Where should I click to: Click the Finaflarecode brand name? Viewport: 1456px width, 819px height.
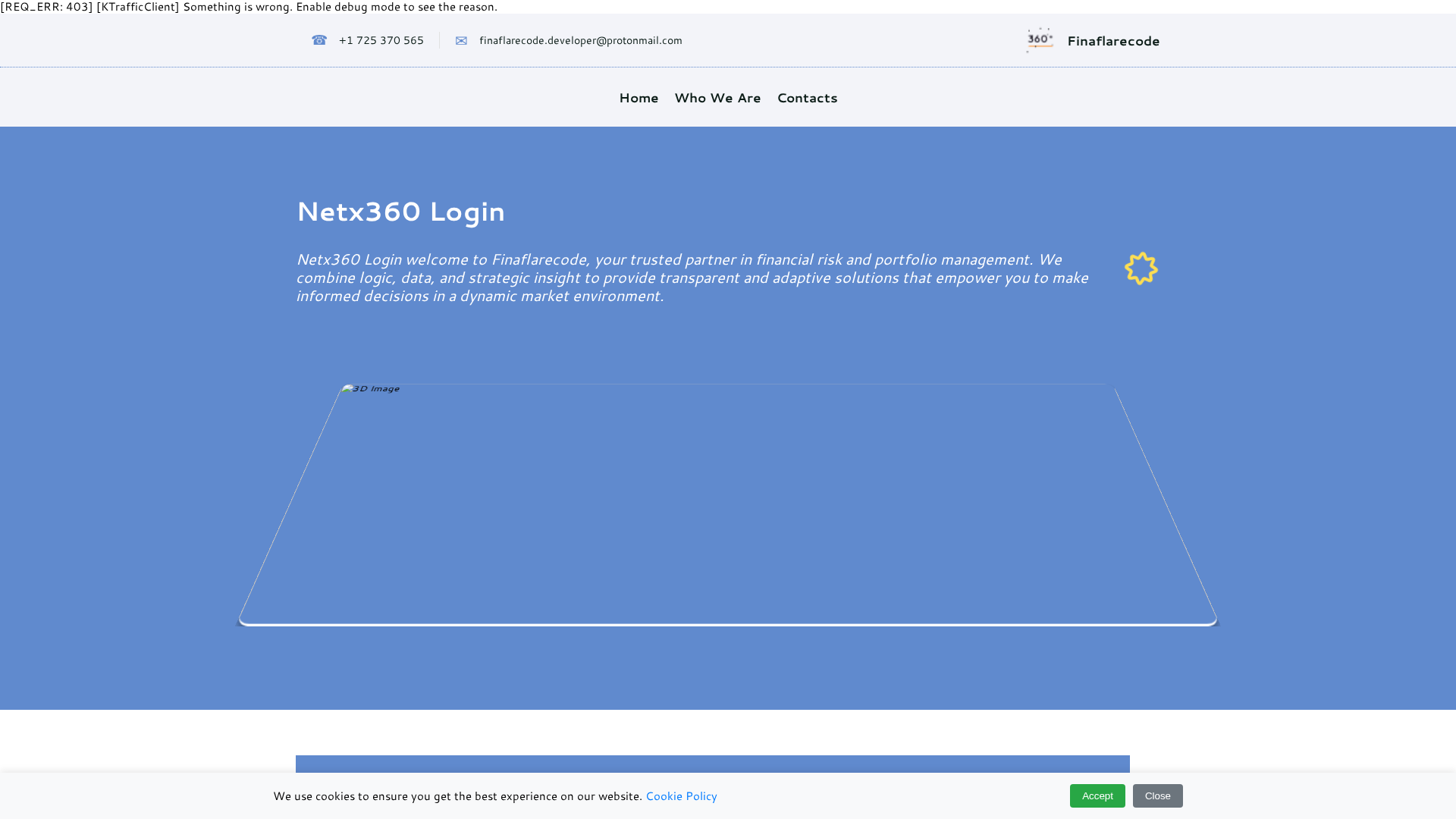coord(1113,41)
